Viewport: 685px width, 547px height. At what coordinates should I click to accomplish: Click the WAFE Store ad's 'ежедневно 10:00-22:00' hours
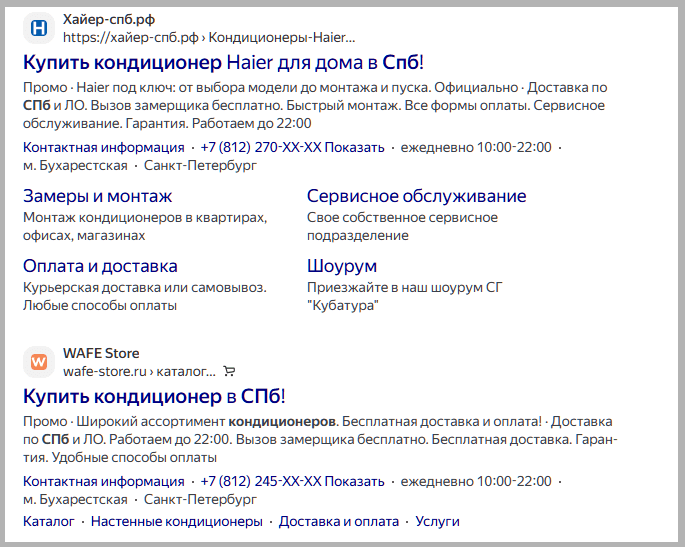(476, 481)
